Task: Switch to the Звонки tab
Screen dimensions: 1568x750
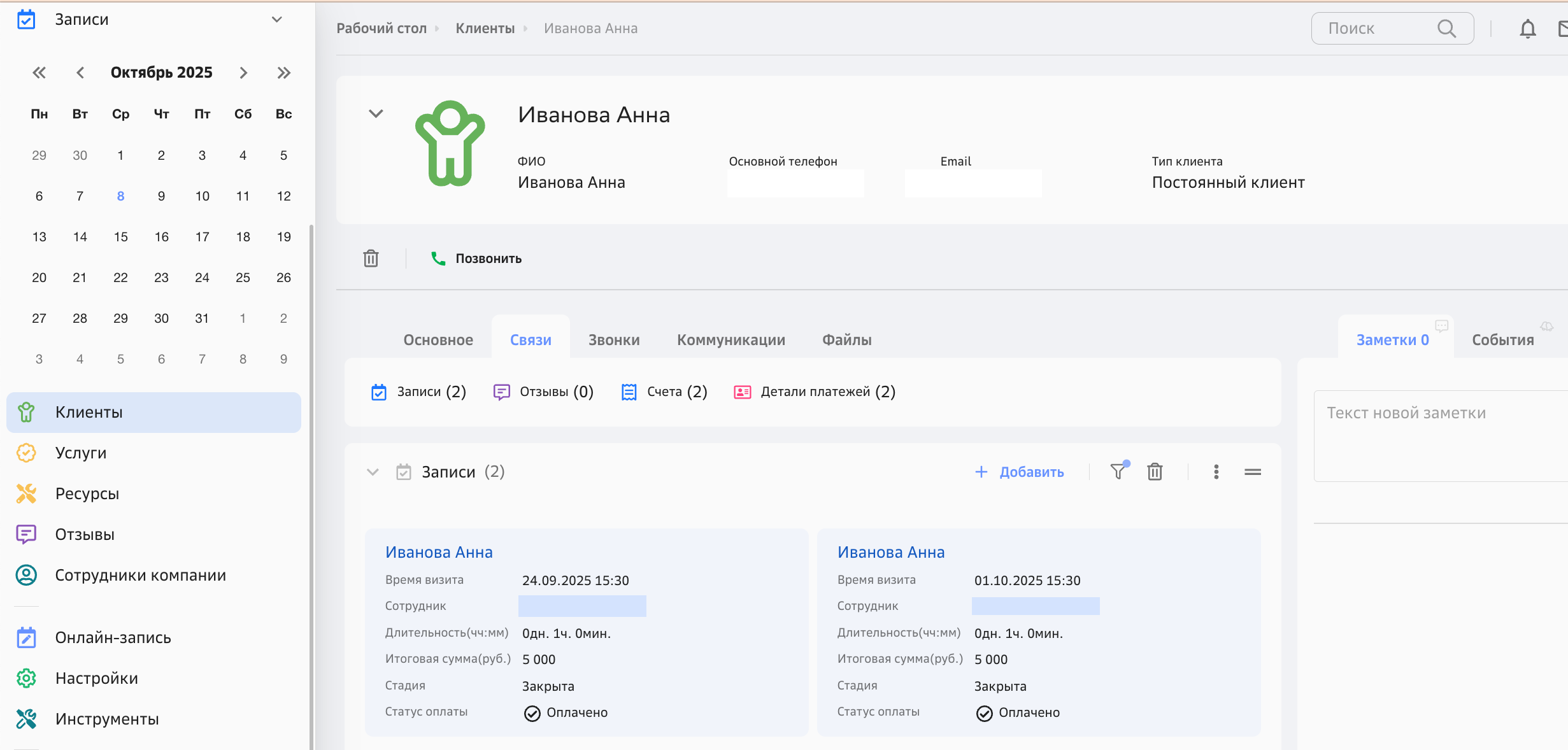Action: (x=613, y=340)
